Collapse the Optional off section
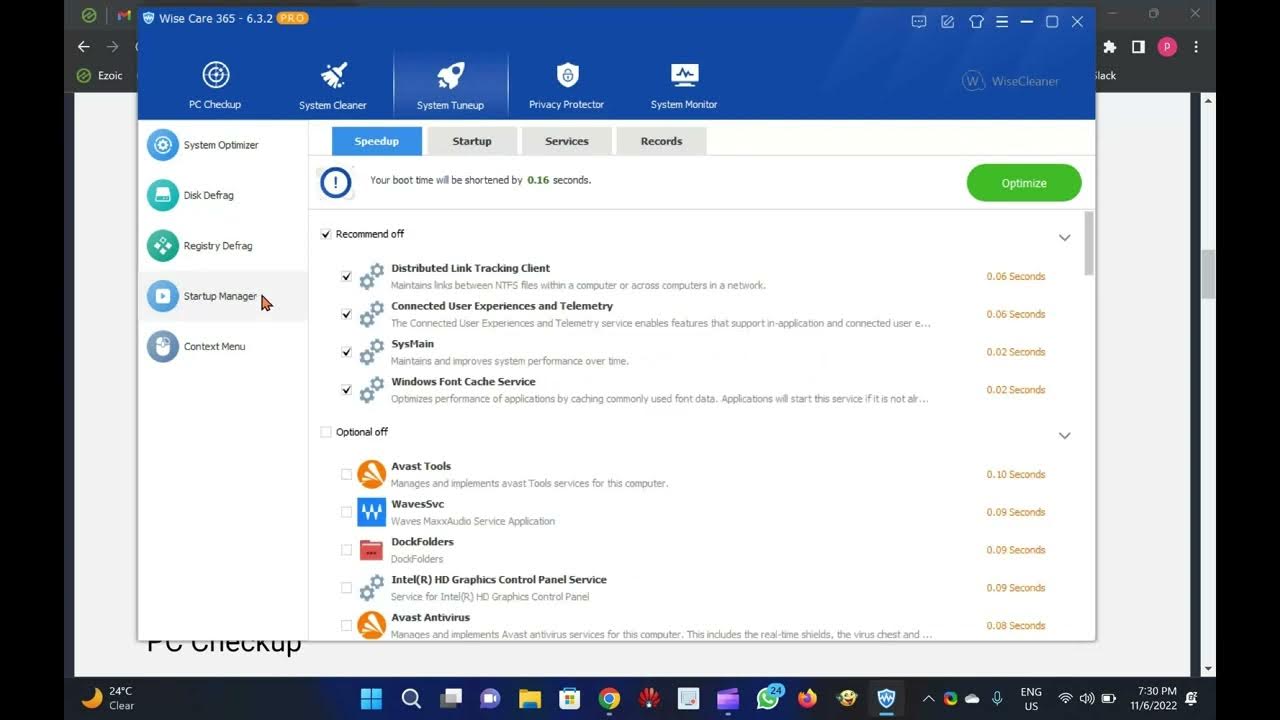 tap(1064, 435)
